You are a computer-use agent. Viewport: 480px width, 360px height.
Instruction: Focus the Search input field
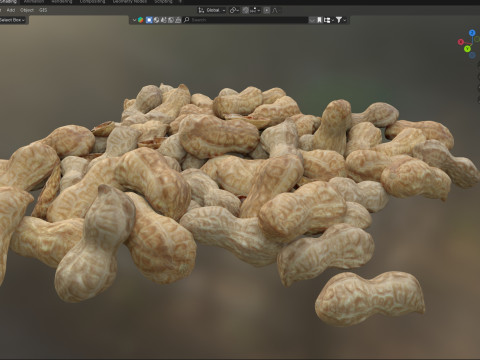[x=246, y=20]
